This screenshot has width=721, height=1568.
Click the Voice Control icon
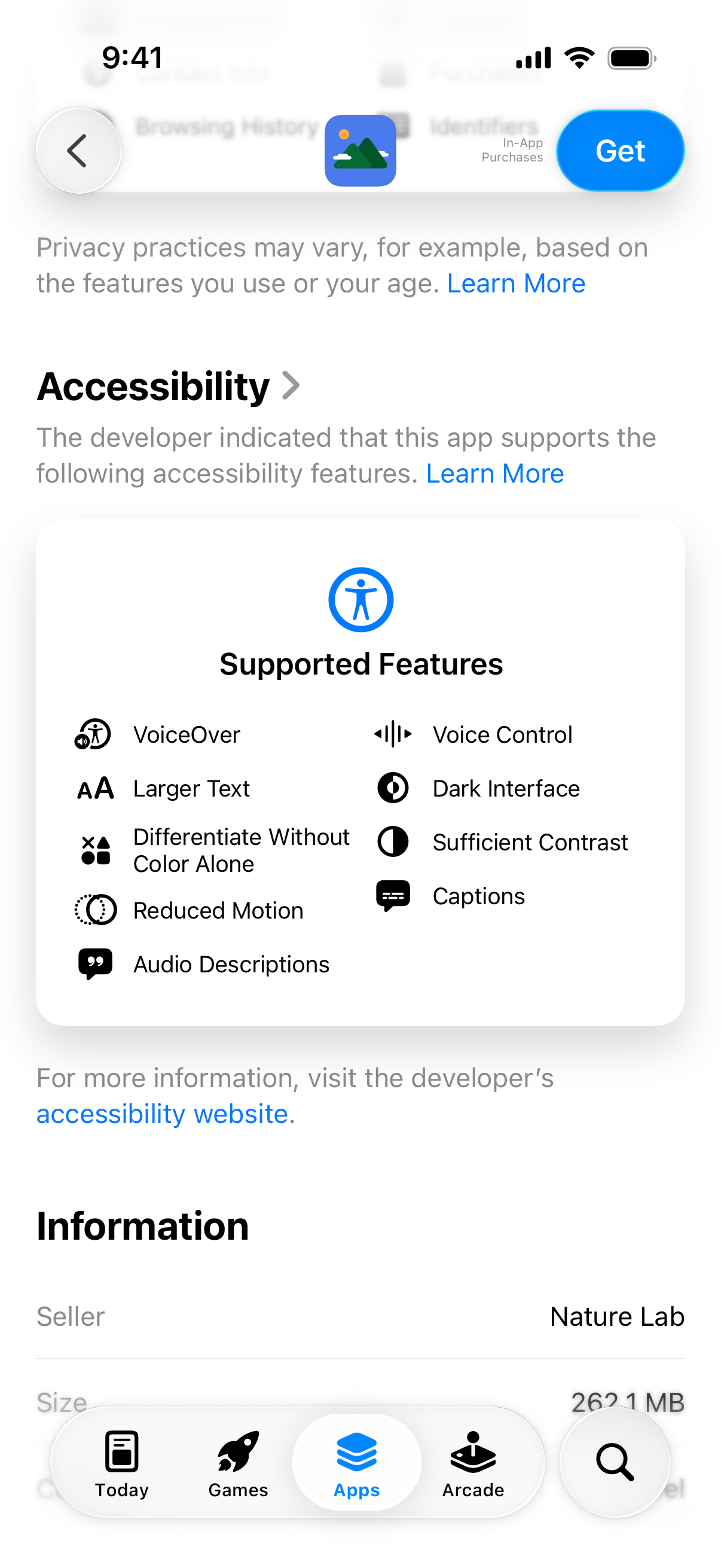392,734
